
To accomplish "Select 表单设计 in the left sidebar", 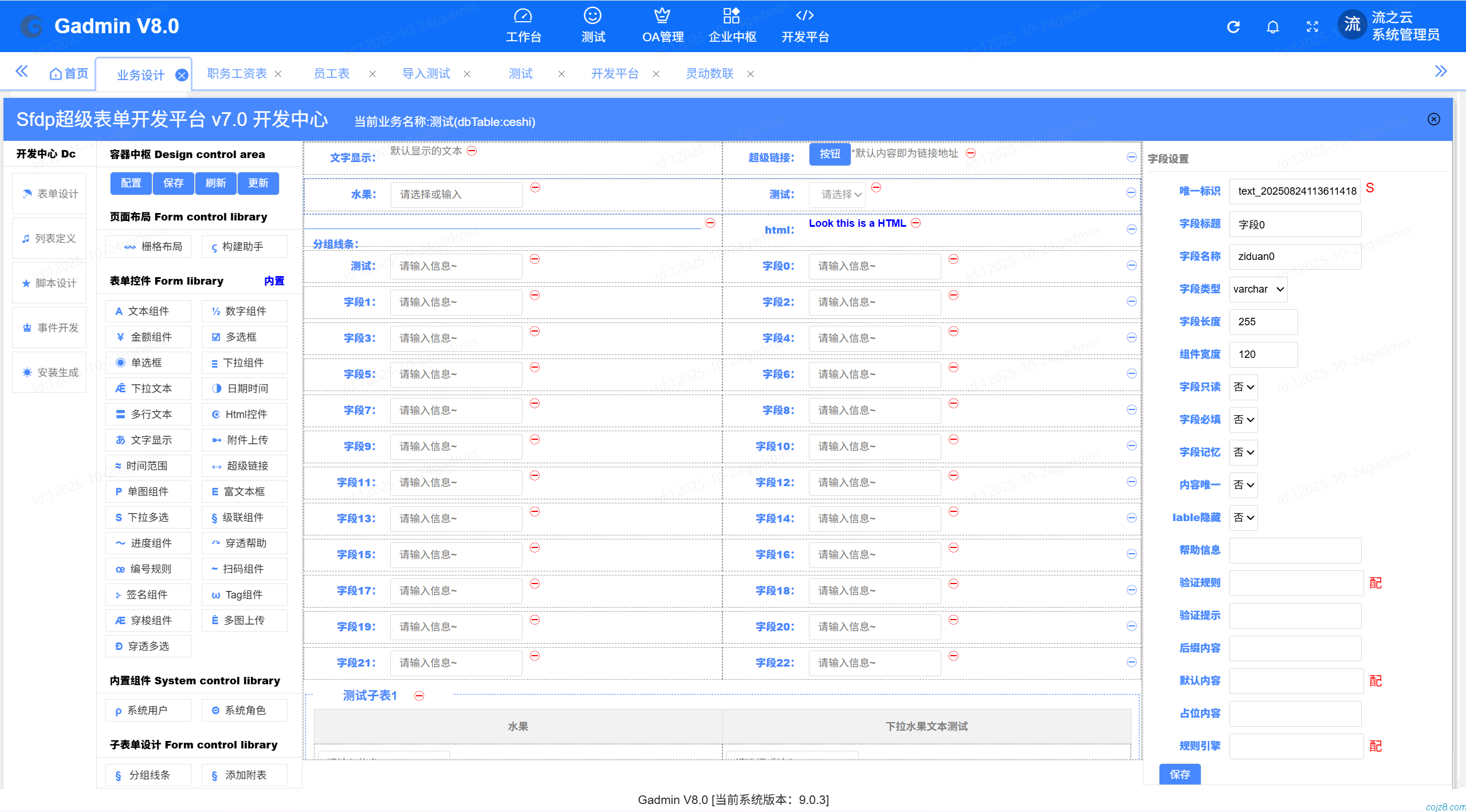I will click(49, 193).
